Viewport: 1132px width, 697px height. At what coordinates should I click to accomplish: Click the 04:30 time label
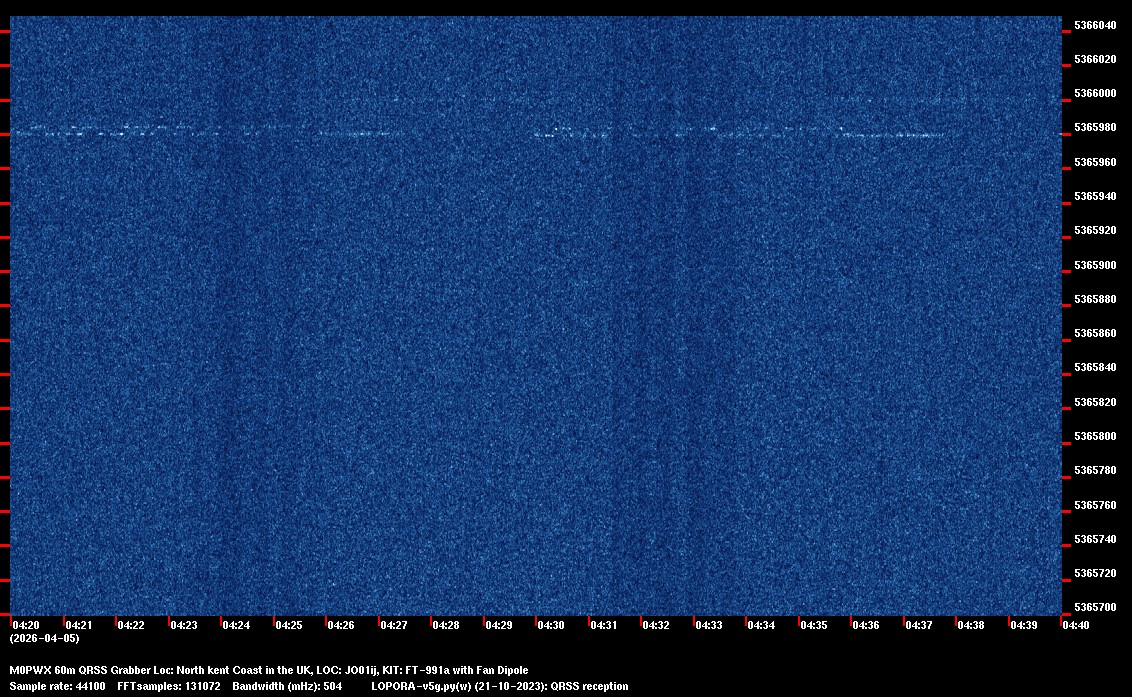[x=551, y=625]
